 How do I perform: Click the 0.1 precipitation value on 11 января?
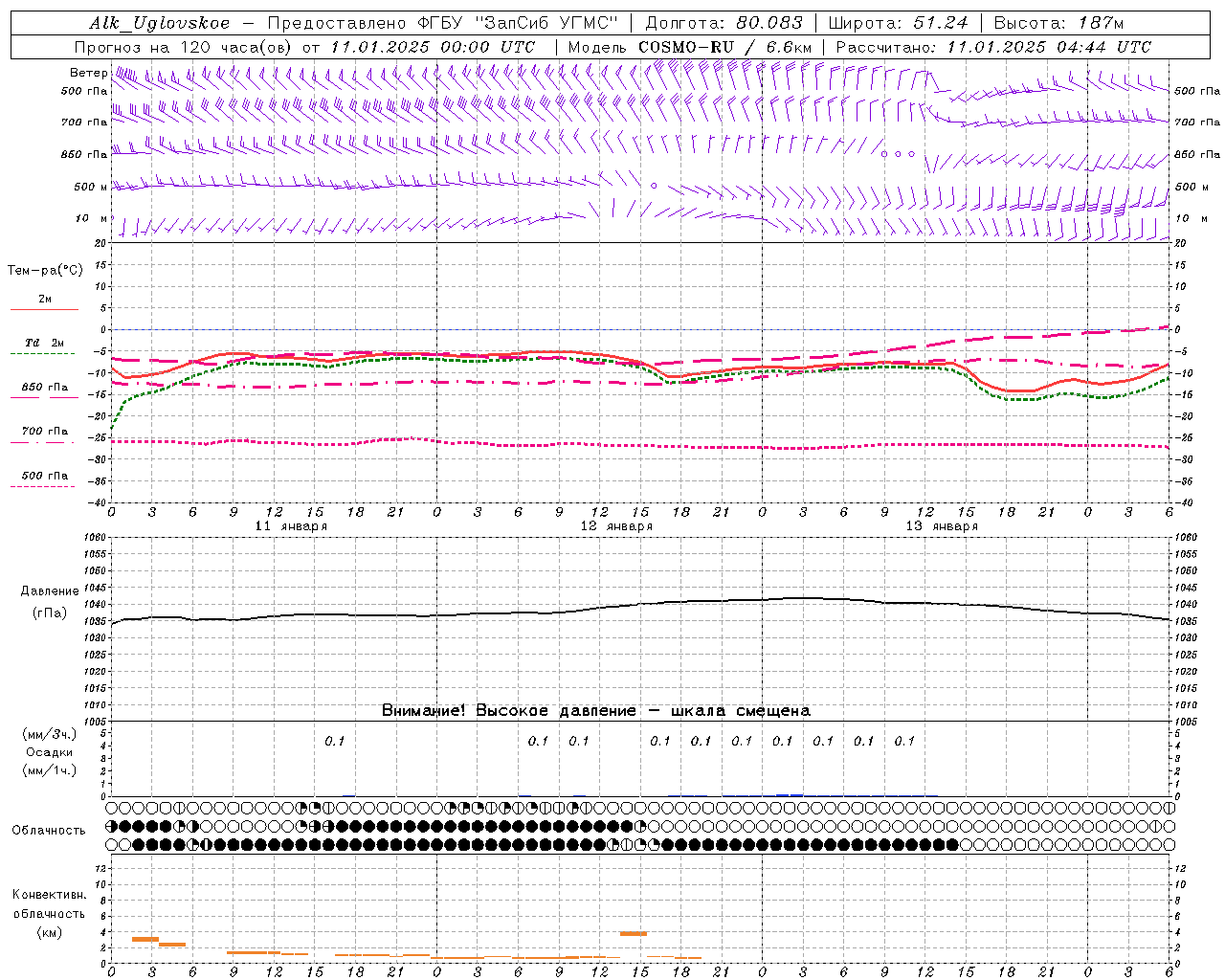pyautogui.click(x=334, y=741)
